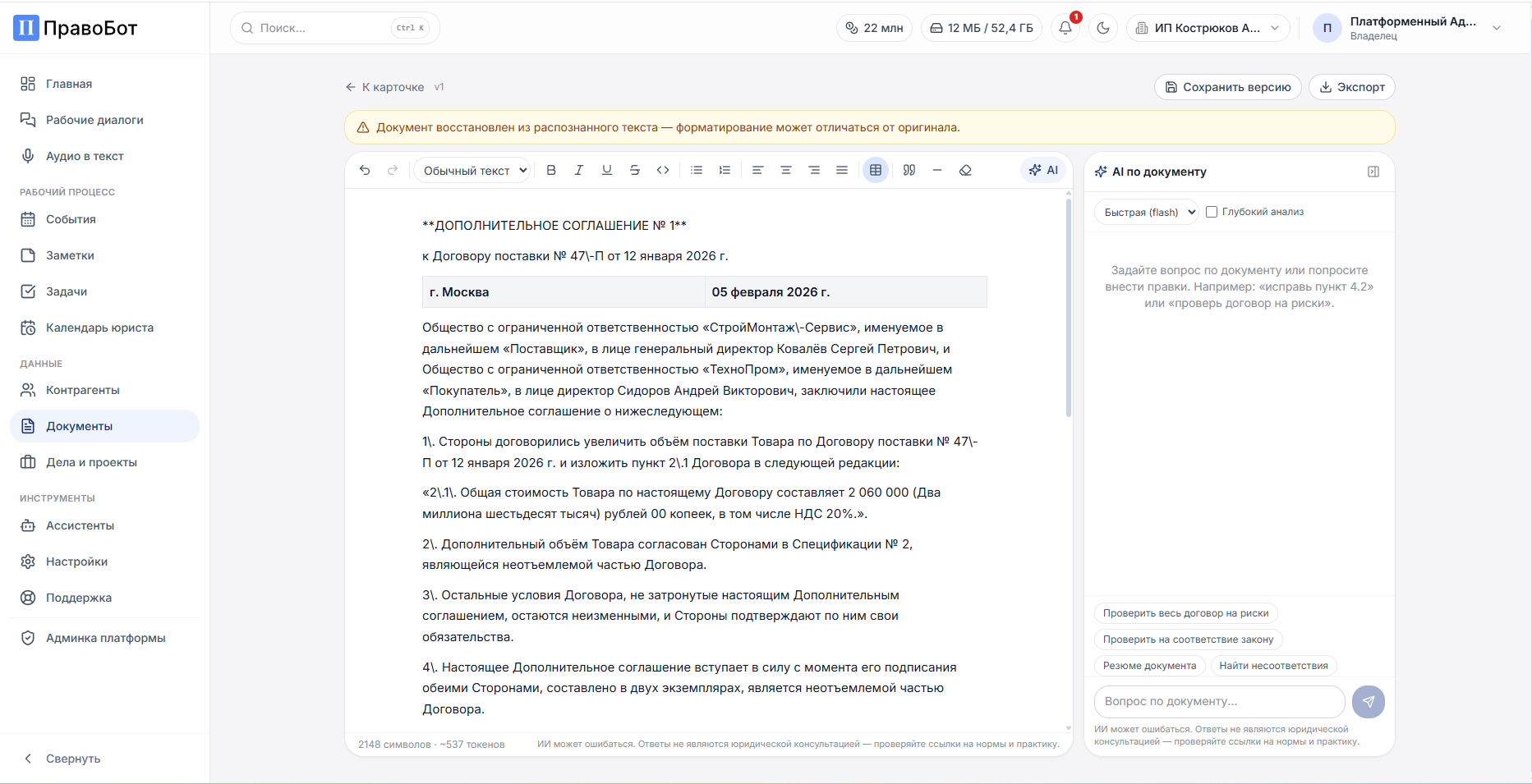Viewport: 1532px width, 784px height.
Task: Enable the Глубокий анализ checkbox
Action: [1212, 212]
